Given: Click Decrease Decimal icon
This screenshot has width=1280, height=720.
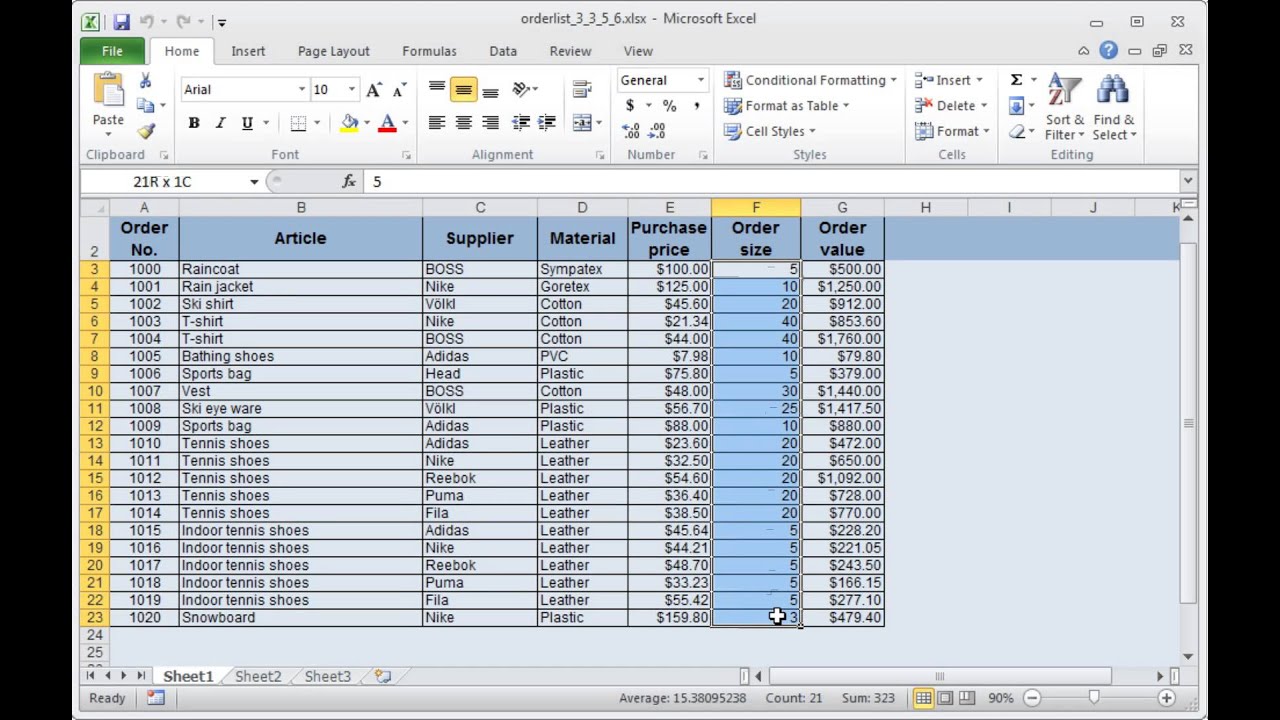Looking at the screenshot, I should tap(657, 131).
